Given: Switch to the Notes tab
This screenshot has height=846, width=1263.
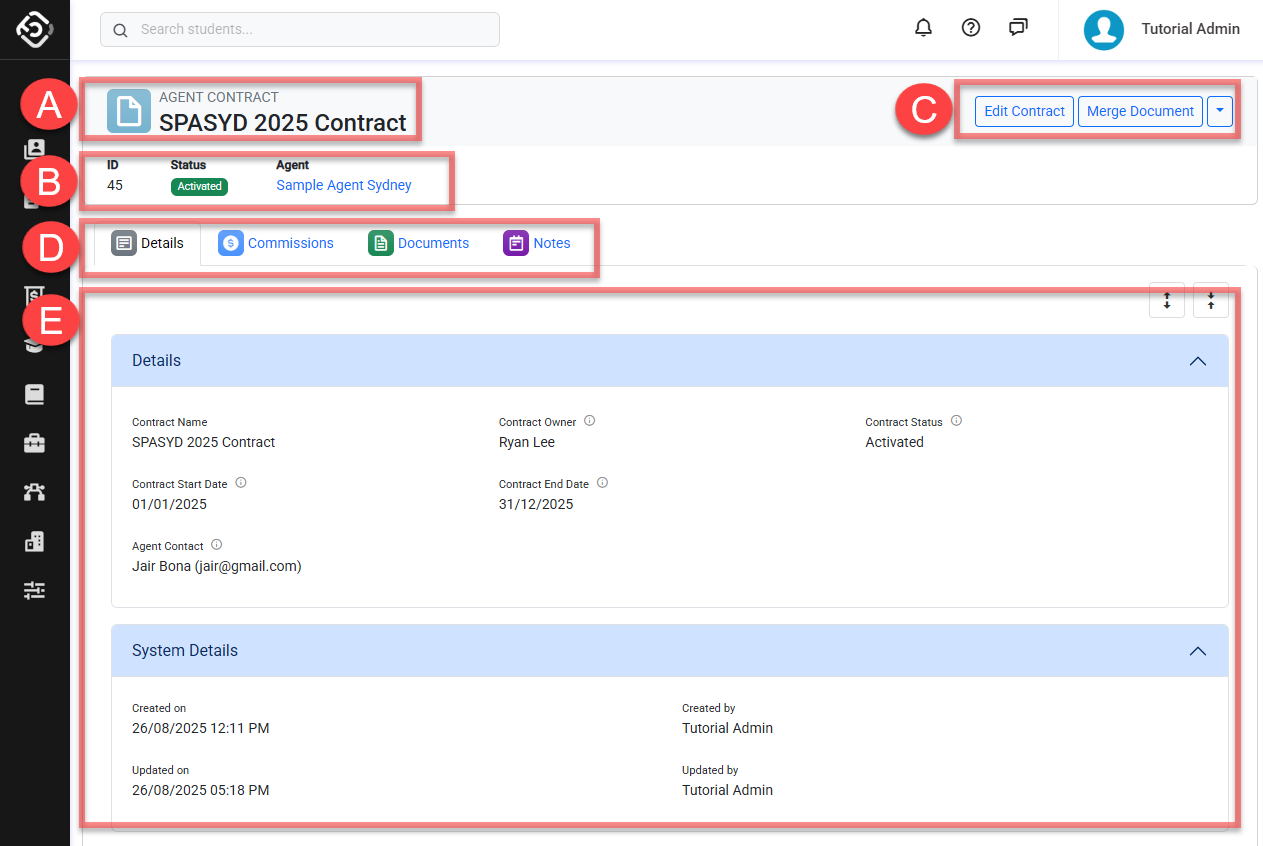Looking at the screenshot, I should (537, 243).
